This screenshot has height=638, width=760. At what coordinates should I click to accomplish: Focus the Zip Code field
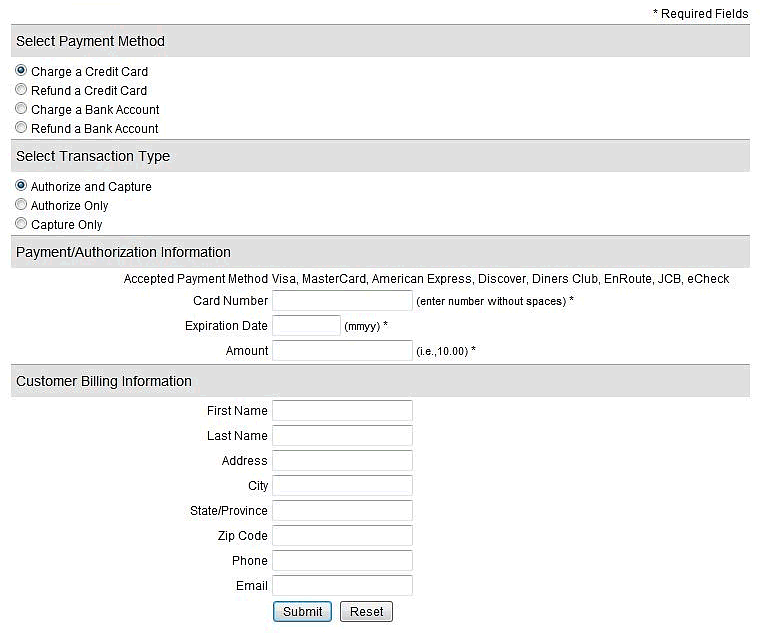pyautogui.click(x=342, y=535)
